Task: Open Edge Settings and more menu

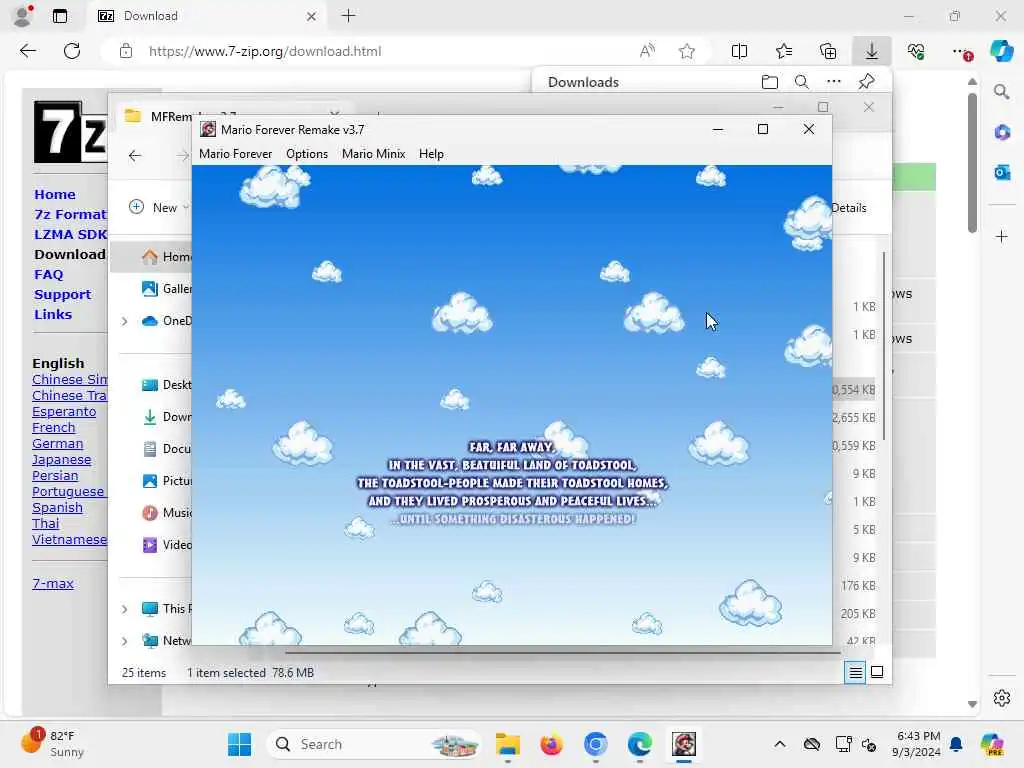Action: pyautogui.click(x=961, y=51)
